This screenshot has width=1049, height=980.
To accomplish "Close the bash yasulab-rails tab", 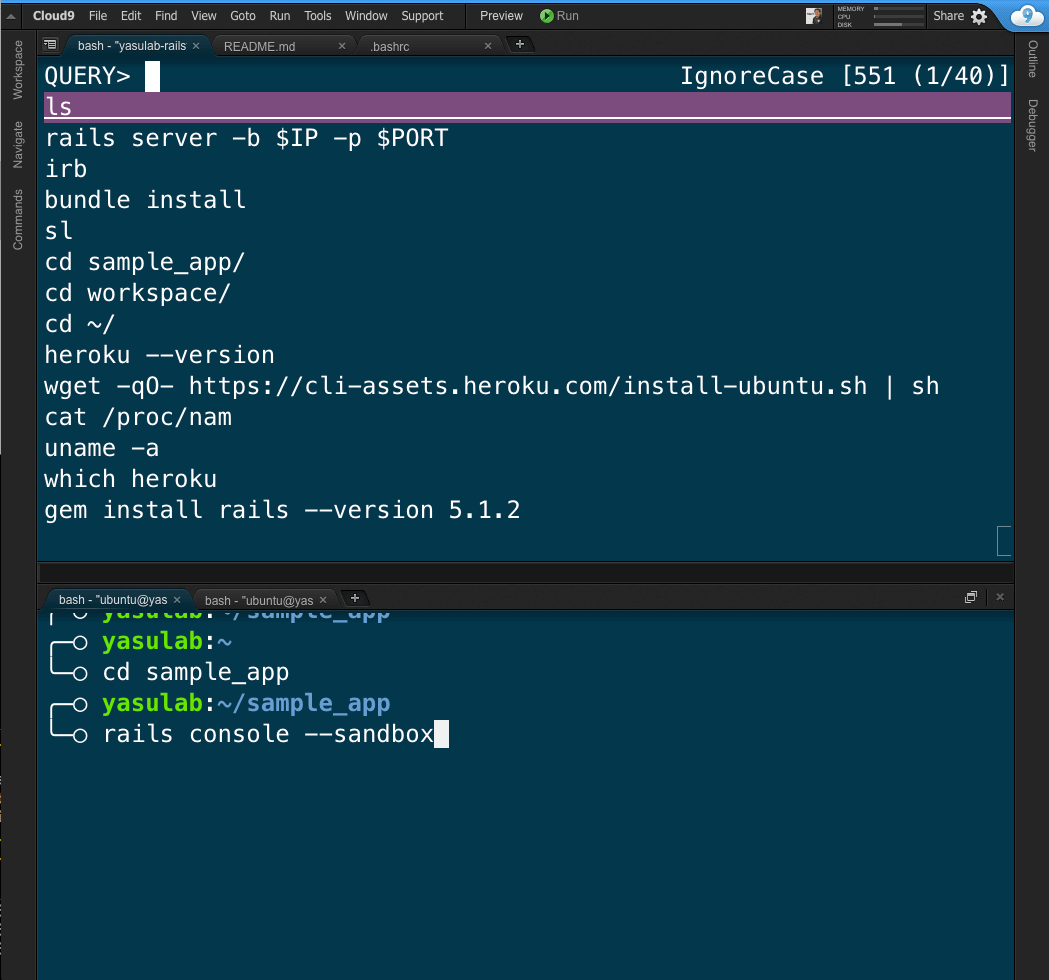I will (196, 45).
